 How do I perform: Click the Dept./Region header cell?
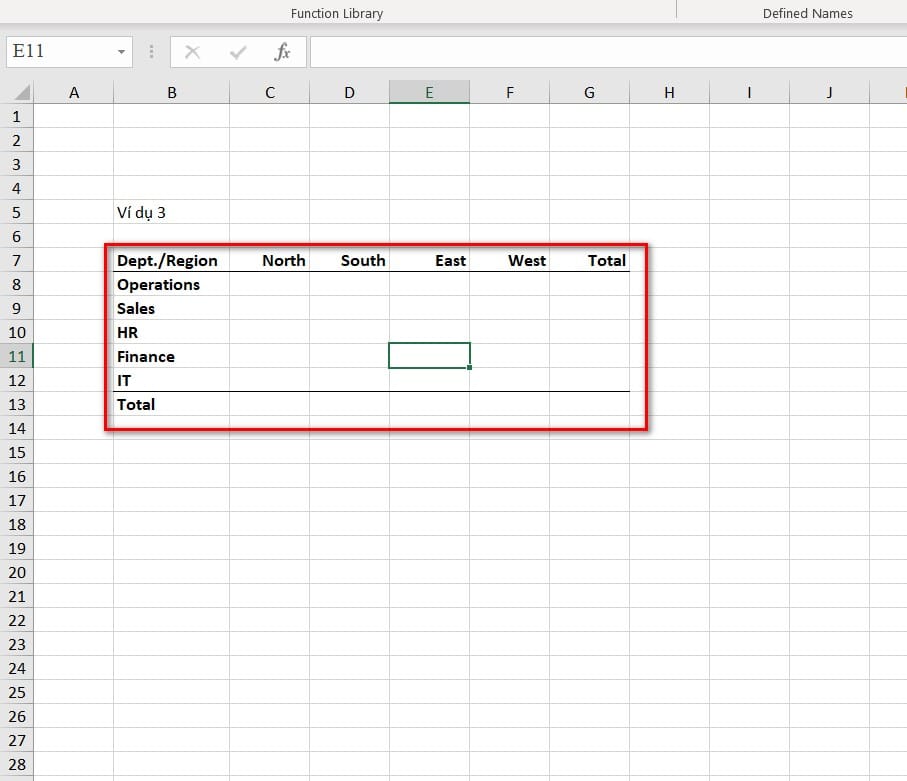coord(167,260)
